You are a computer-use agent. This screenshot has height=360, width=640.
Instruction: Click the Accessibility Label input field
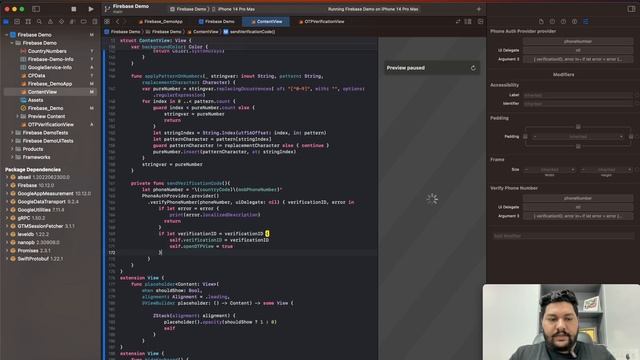pyautogui.click(x=578, y=95)
